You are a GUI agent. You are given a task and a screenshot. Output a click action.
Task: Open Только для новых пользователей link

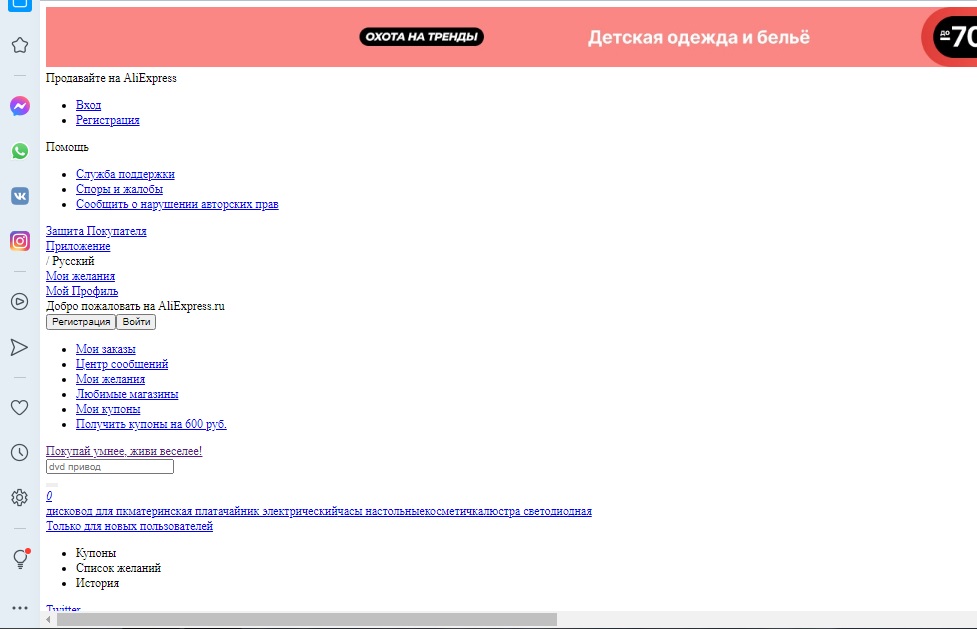pyautogui.click(x=130, y=526)
